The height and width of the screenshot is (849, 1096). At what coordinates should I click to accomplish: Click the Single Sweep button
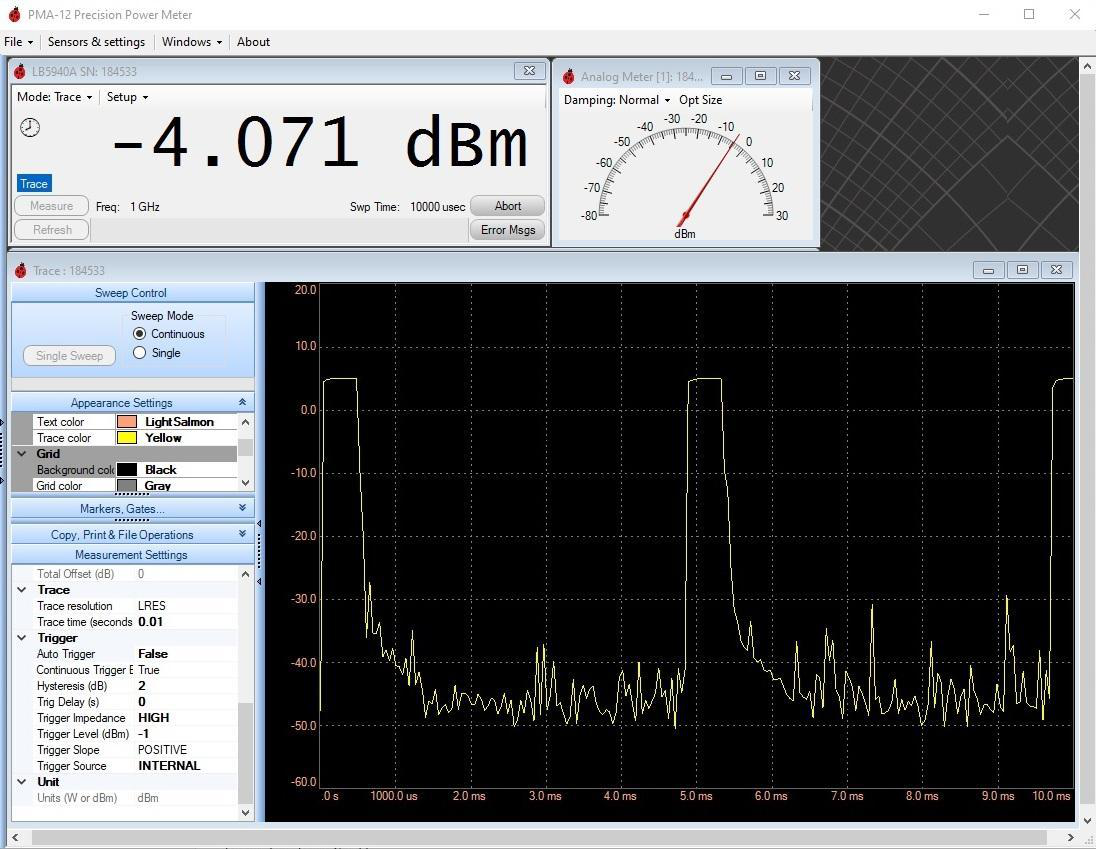click(69, 356)
